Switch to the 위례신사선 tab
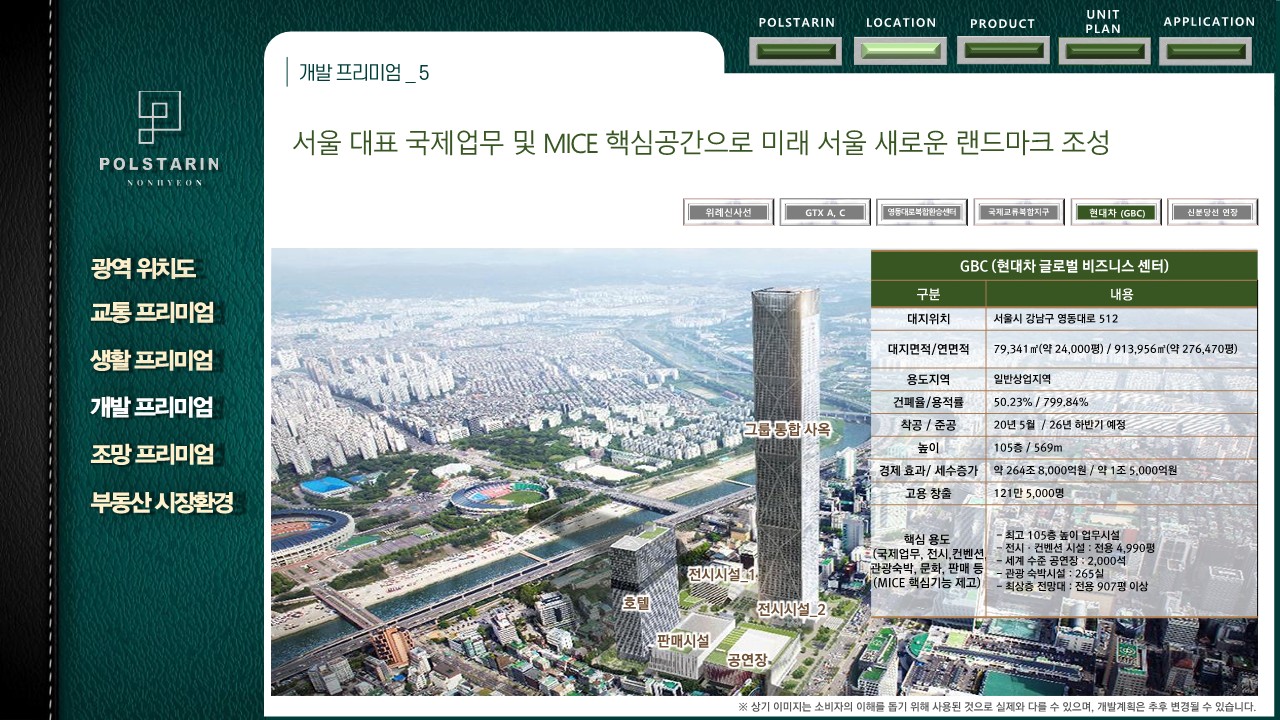 point(728,213)
